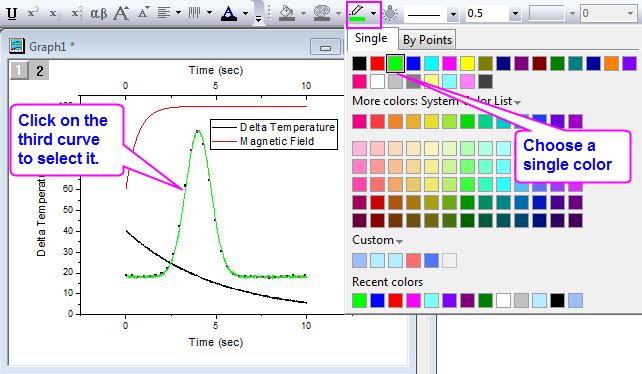This screenshot has height=374, width=642.
Task: Choose the coral red Custom color swatch
Action: (x=414, y=260)
